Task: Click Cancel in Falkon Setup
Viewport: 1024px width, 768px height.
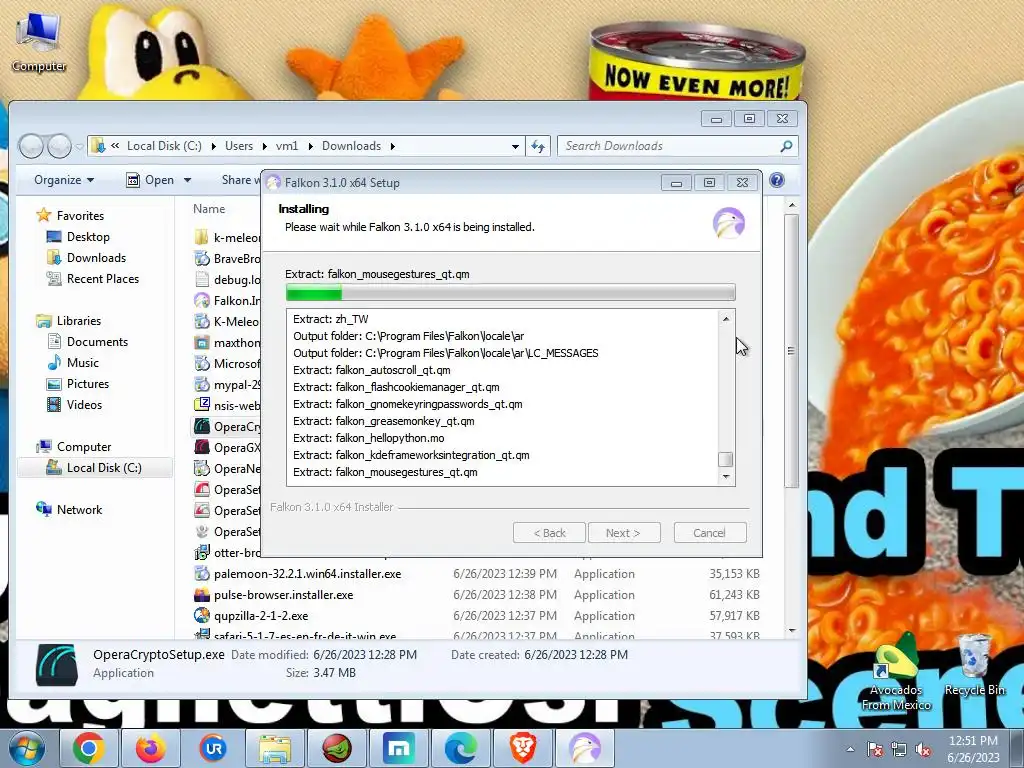Action: (x=709, y=533)
